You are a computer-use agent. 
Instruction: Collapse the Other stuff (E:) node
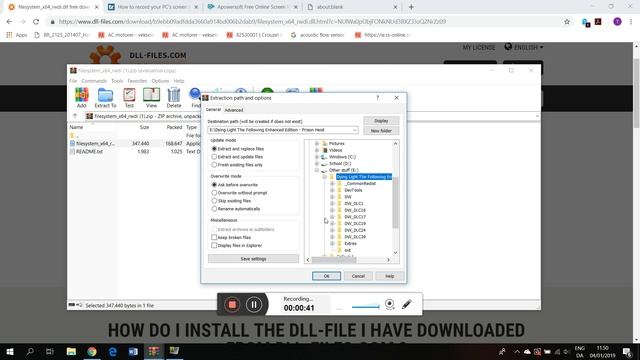(317, 170)
